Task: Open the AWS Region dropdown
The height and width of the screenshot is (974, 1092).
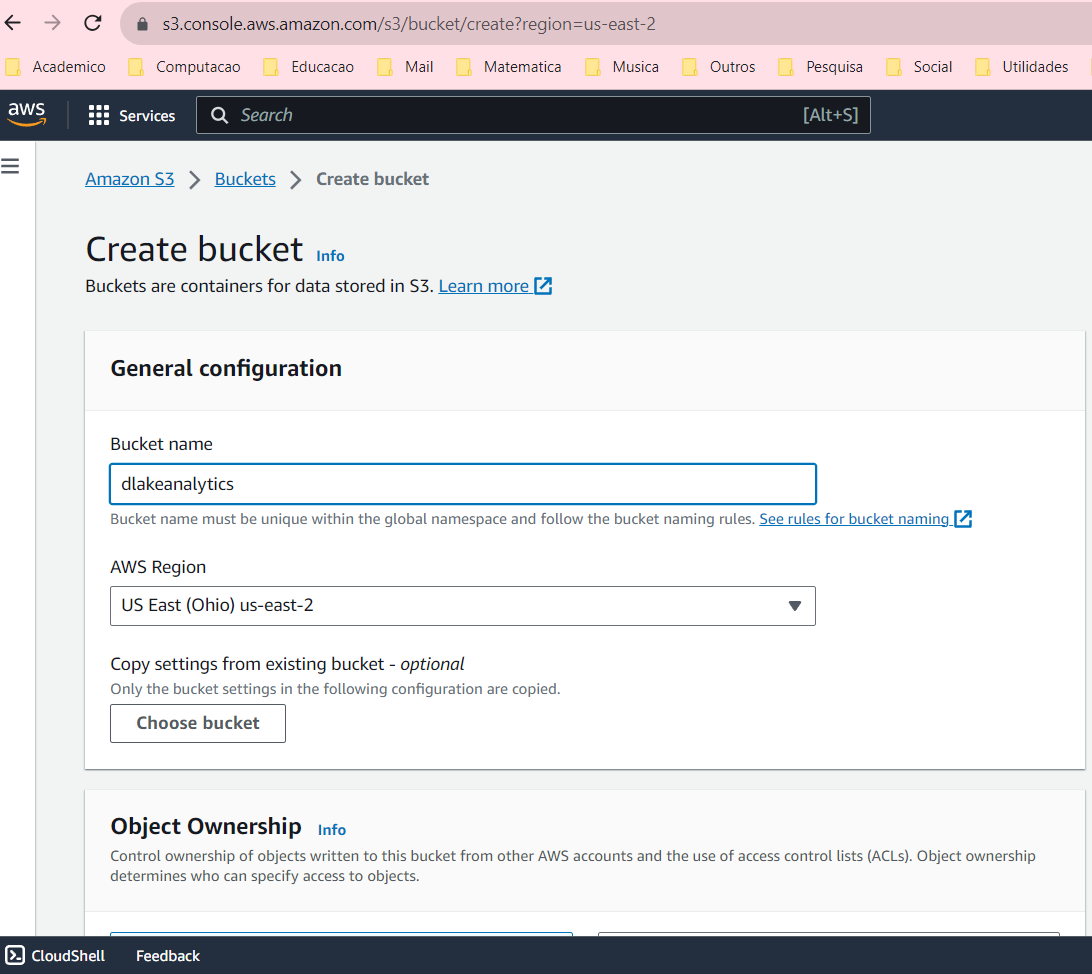Action: (x=462, y=605)
